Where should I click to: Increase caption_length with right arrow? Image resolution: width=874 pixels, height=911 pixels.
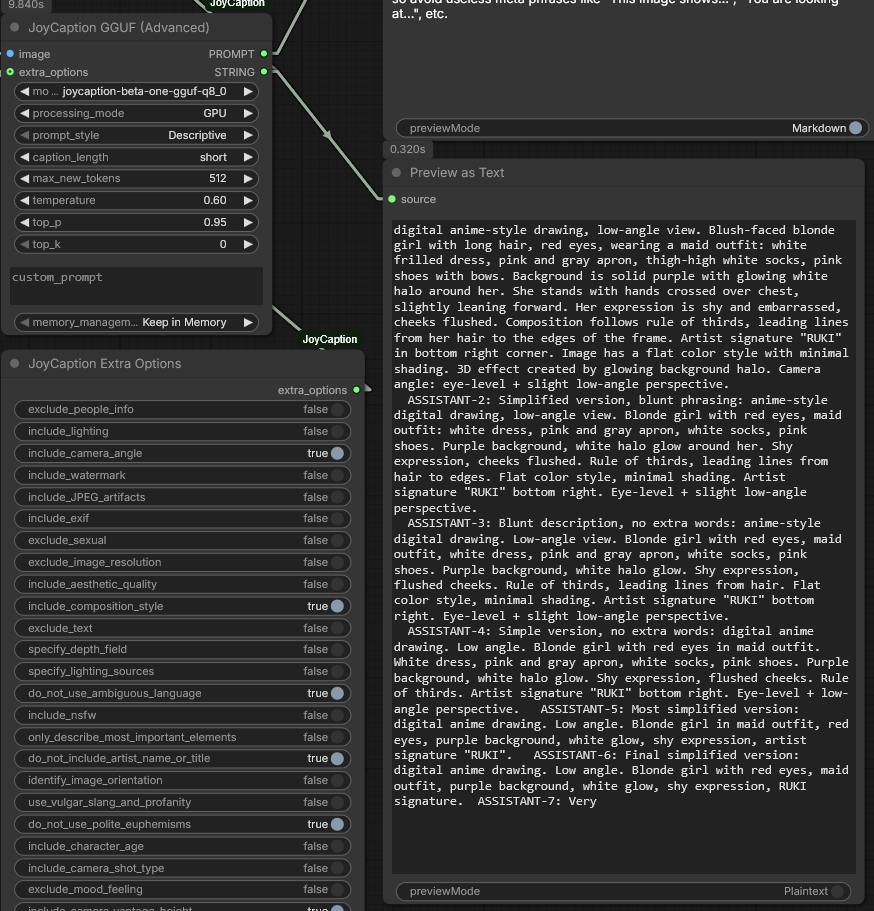coord(248,157)
